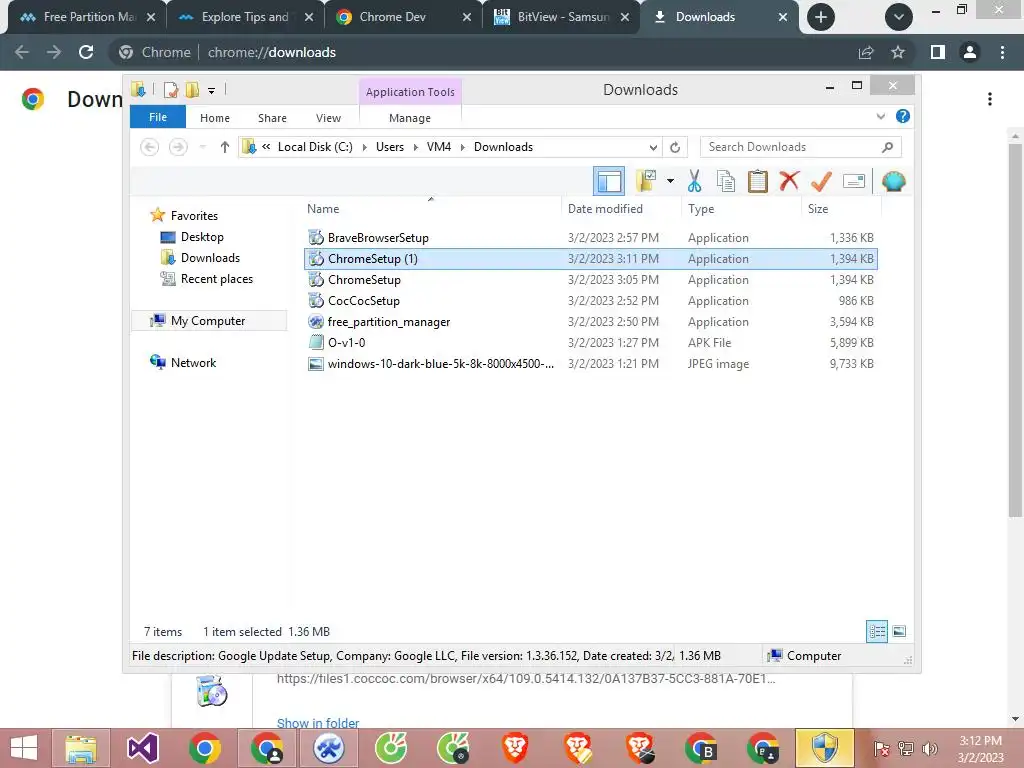Click the Search Downloads input field
The image size is (1024, 768).
792,147
